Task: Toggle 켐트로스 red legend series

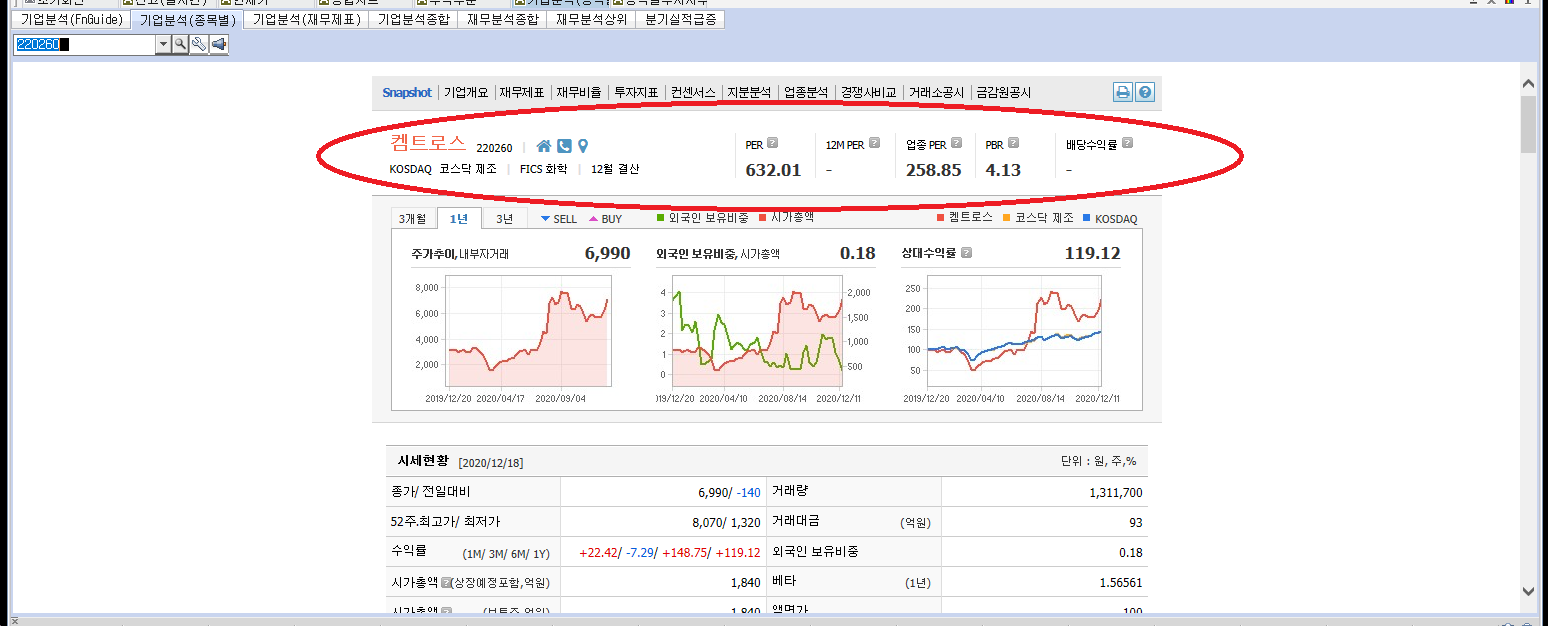Action: coord(964,218)
